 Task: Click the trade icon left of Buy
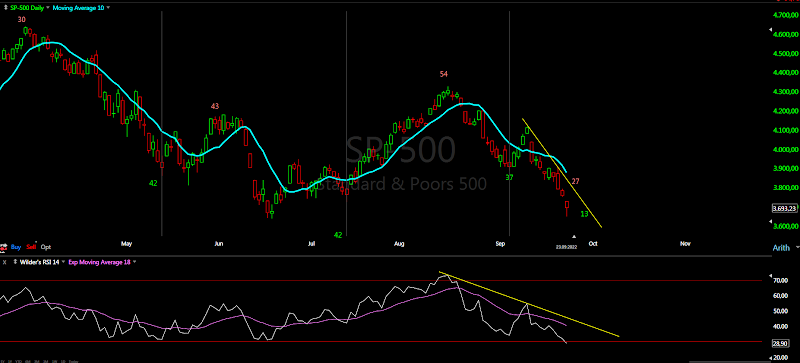(4, 247)
